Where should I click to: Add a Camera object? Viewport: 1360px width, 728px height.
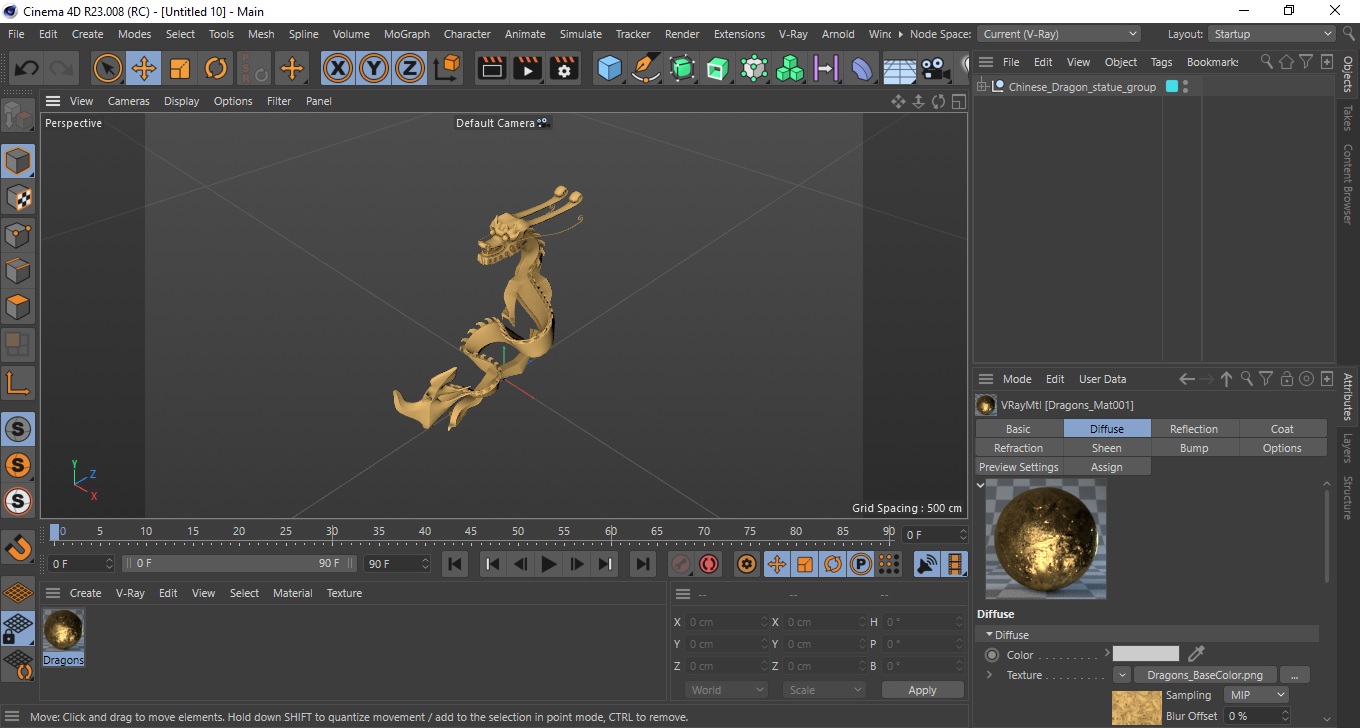pyautogui.click(x=935, y=69)
